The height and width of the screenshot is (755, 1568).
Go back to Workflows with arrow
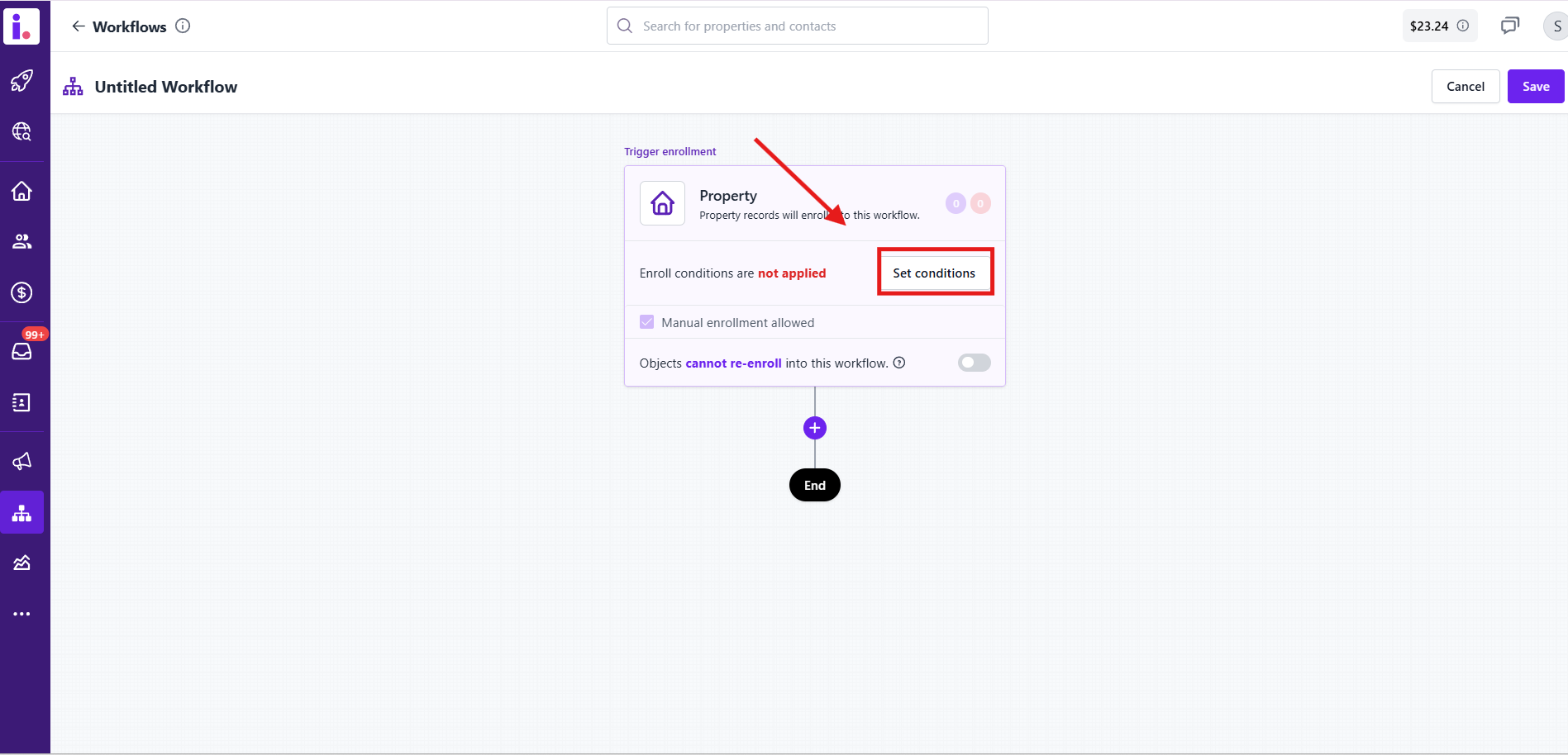pyautogui.click(x=79, y=26)
